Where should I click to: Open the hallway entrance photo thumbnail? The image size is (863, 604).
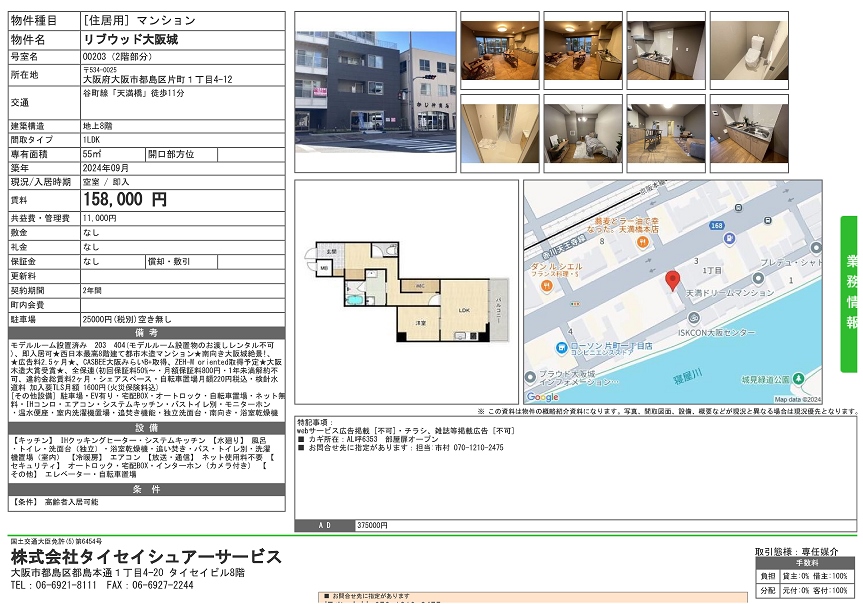click(x=499, y=128)
